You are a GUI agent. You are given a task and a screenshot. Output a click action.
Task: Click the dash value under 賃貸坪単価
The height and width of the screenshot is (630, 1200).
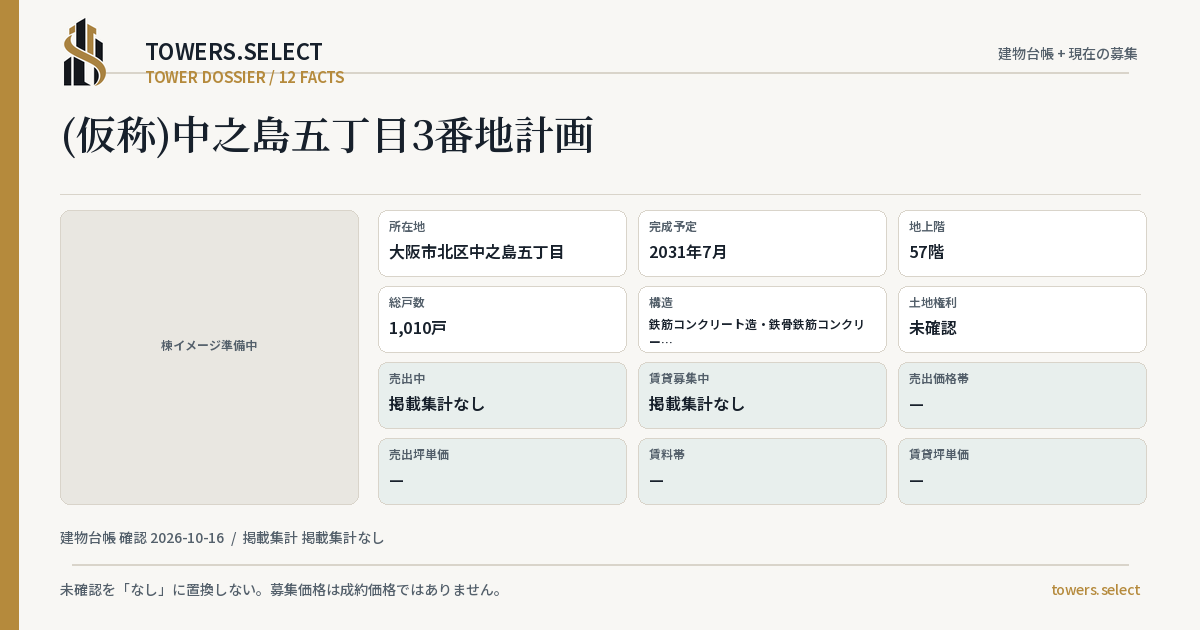coord(916,480)
